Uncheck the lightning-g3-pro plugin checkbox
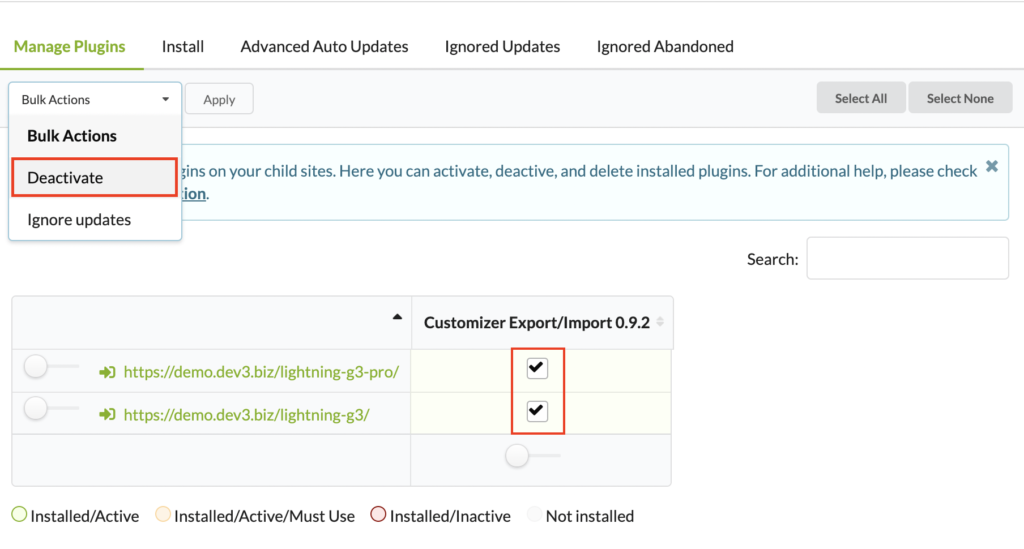The image size is (1024, 549). coord(537,369)
